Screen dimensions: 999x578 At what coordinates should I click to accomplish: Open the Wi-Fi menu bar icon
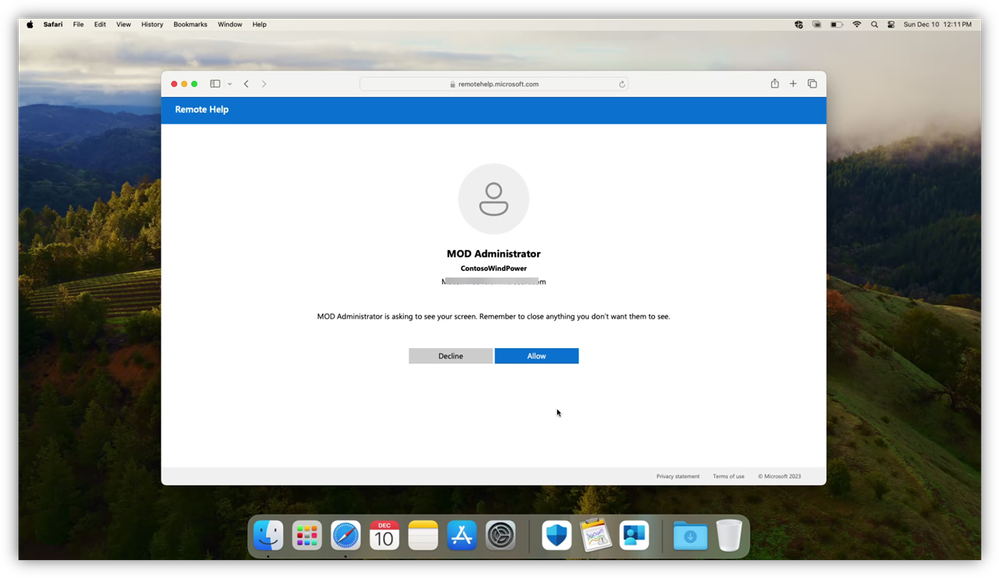tap(857, 25)
